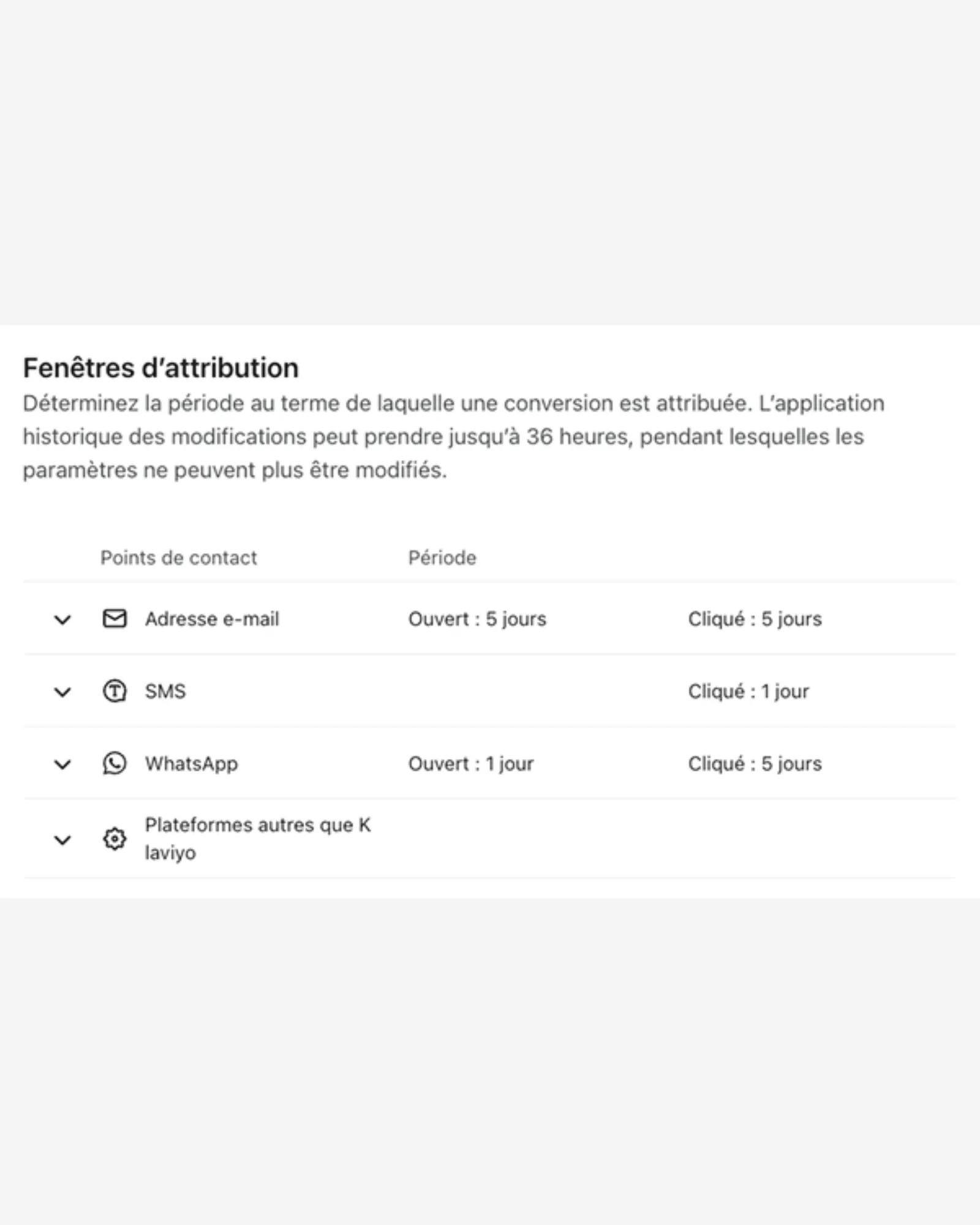980x1225 pixels.
Task: Select the circled T icon beside SMS
Action: pyautogui.click(x=115, y=692)
